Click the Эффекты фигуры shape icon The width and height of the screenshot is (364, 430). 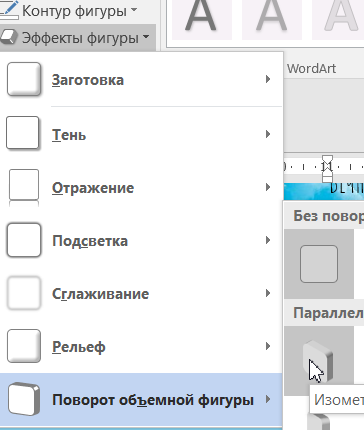pos(9,37)
